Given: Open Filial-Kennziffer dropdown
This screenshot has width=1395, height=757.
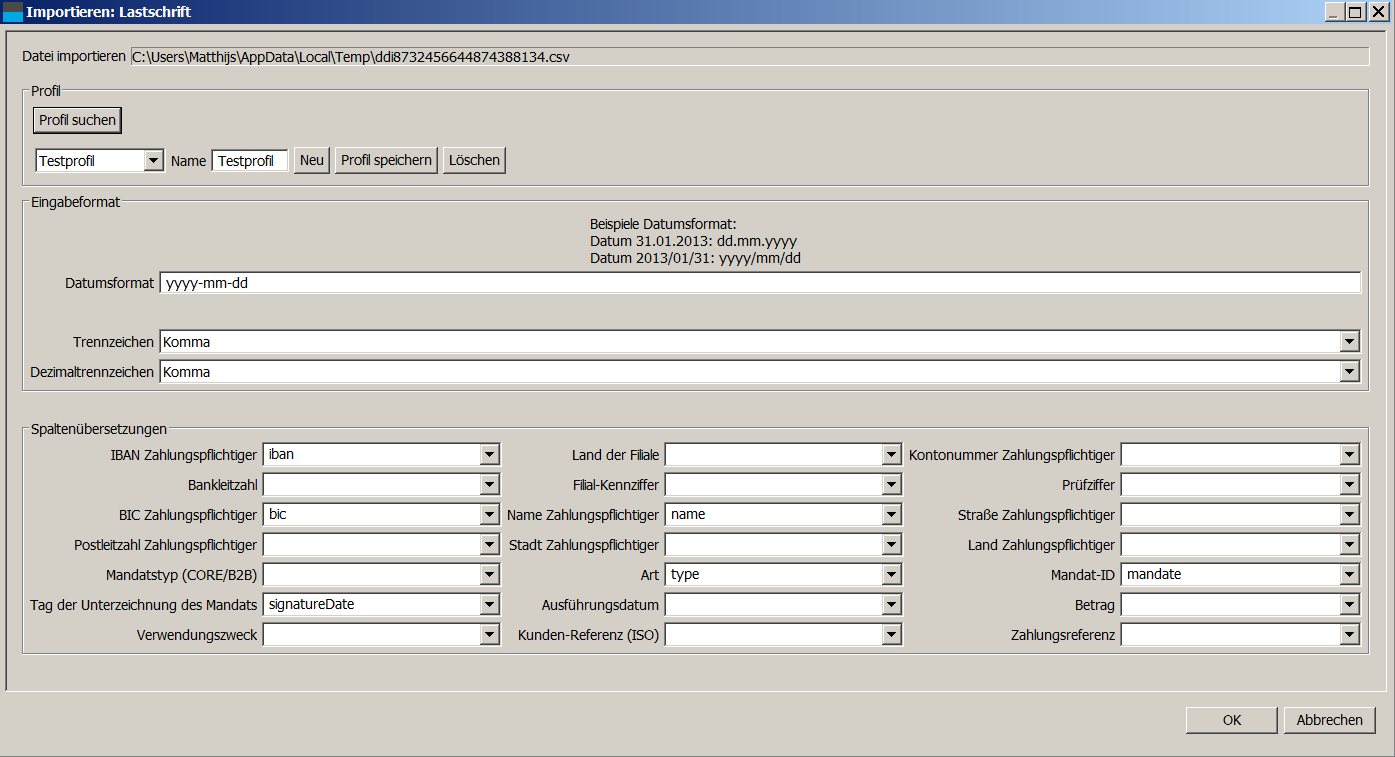Looking at the screenshot, I should coord(783,485).
